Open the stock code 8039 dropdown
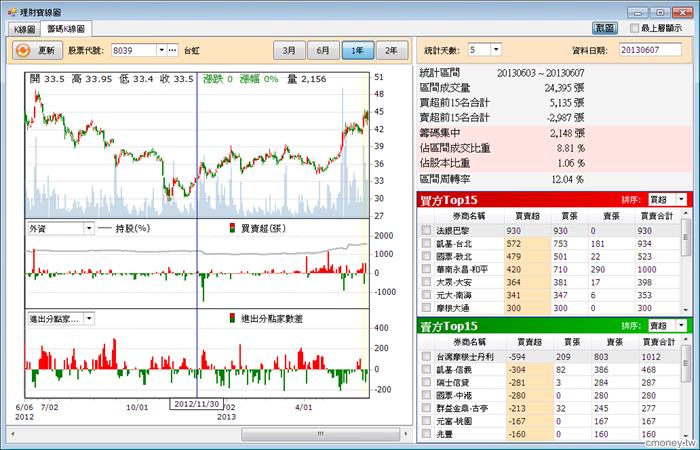700x450 pixels. point(162,50)
